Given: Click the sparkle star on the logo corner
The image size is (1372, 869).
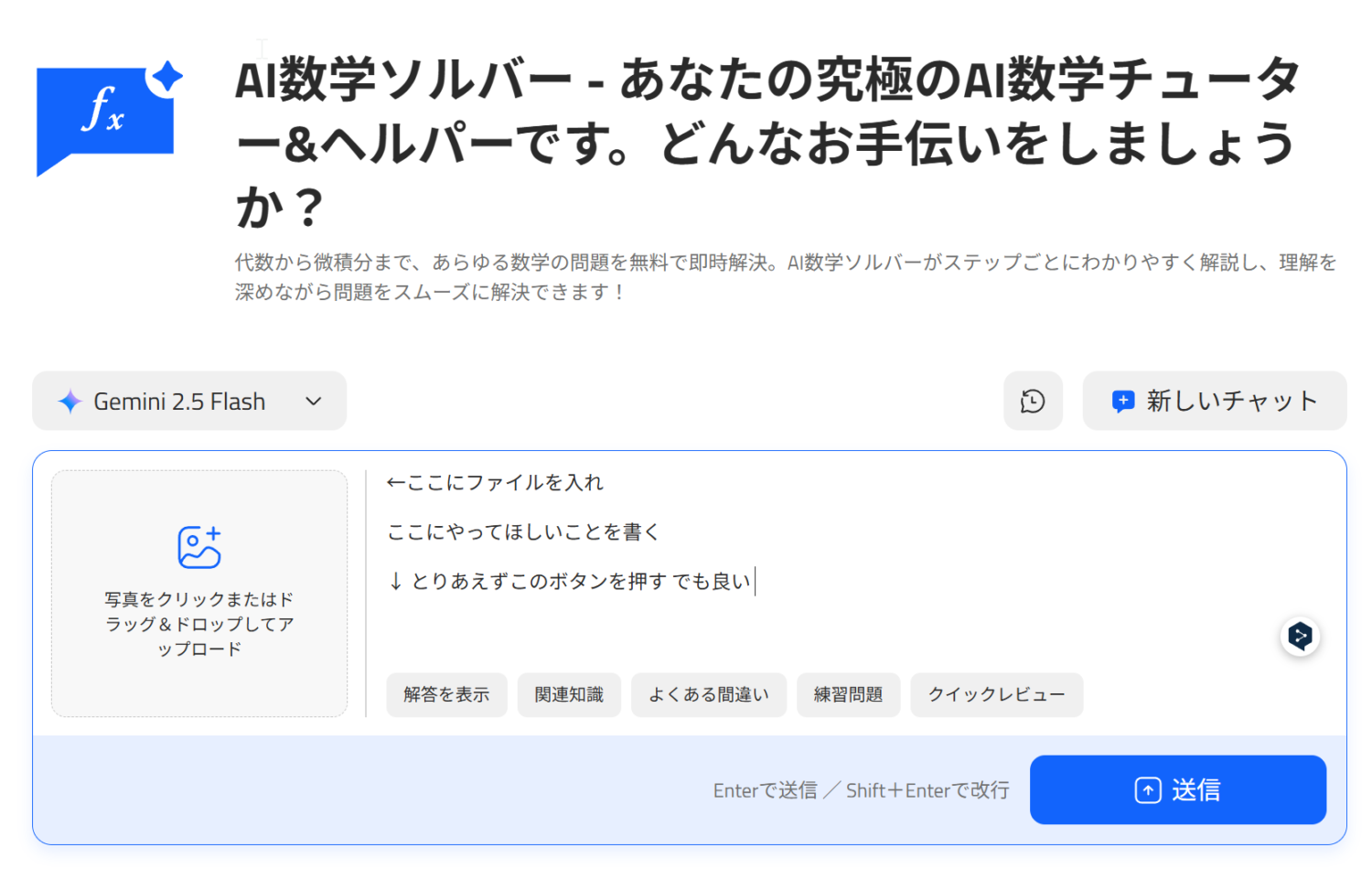Looking at the screenshot, I should point(166,77).
